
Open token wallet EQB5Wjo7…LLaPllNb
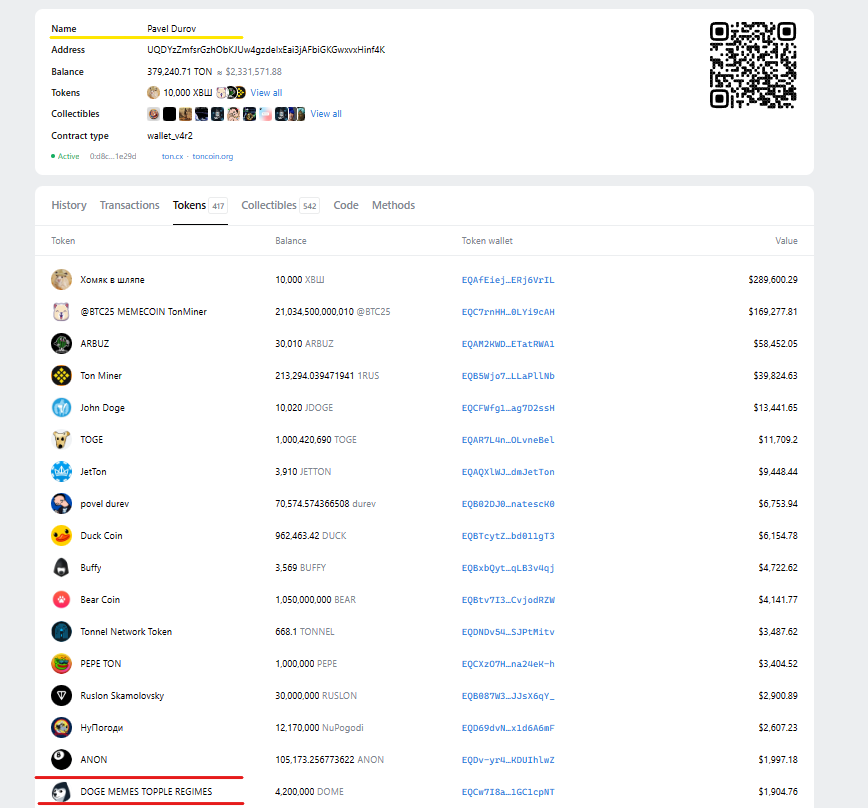508,376
